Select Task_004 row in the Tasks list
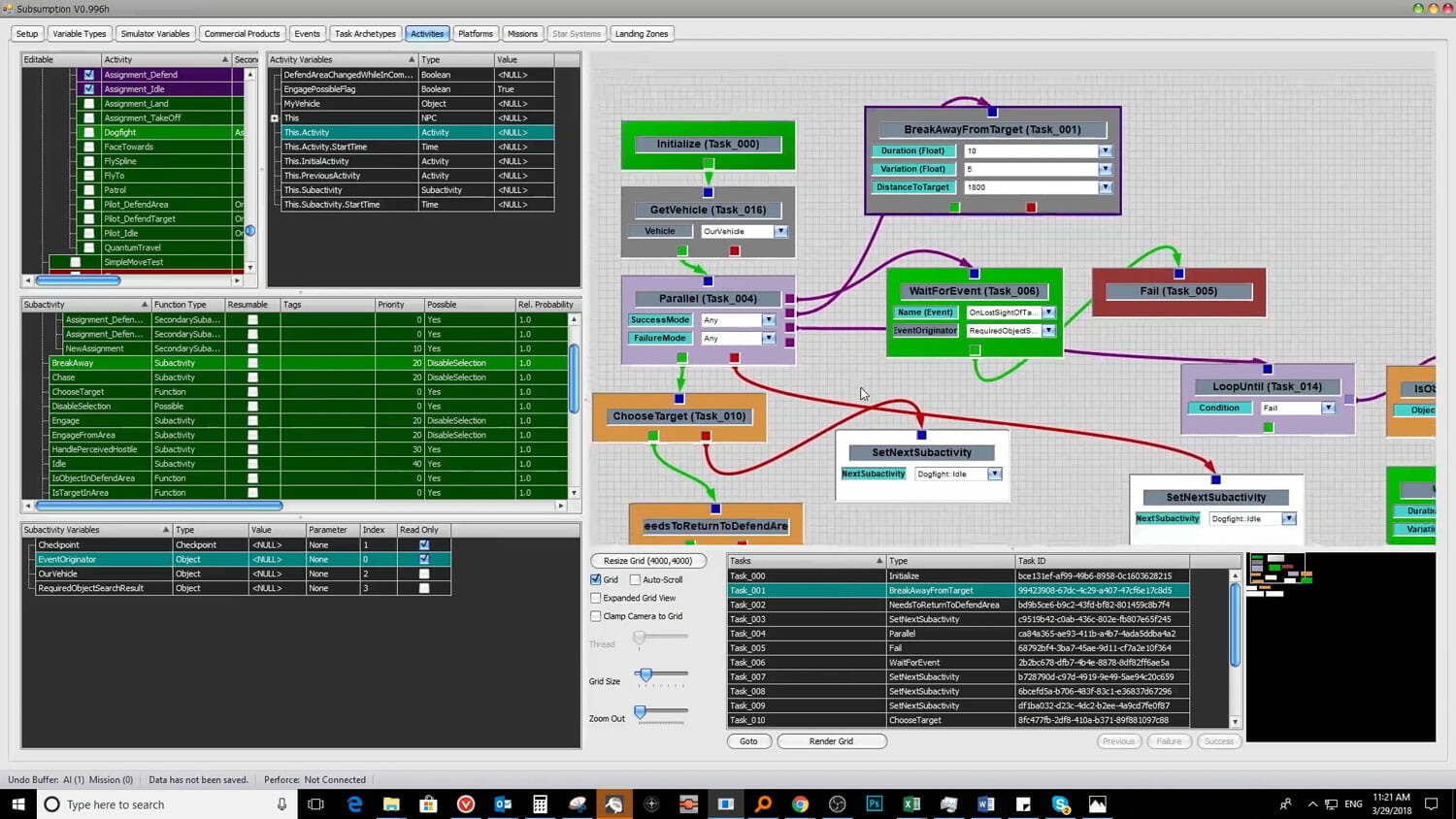Viewport: 1456px width, 819px height. click(x=747, y=634)
